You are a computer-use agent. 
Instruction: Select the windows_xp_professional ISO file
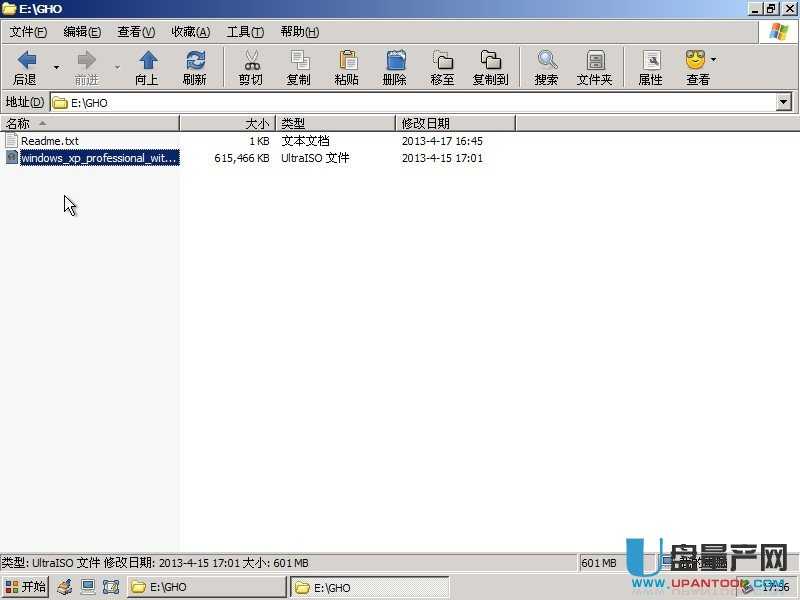(99, 158)
